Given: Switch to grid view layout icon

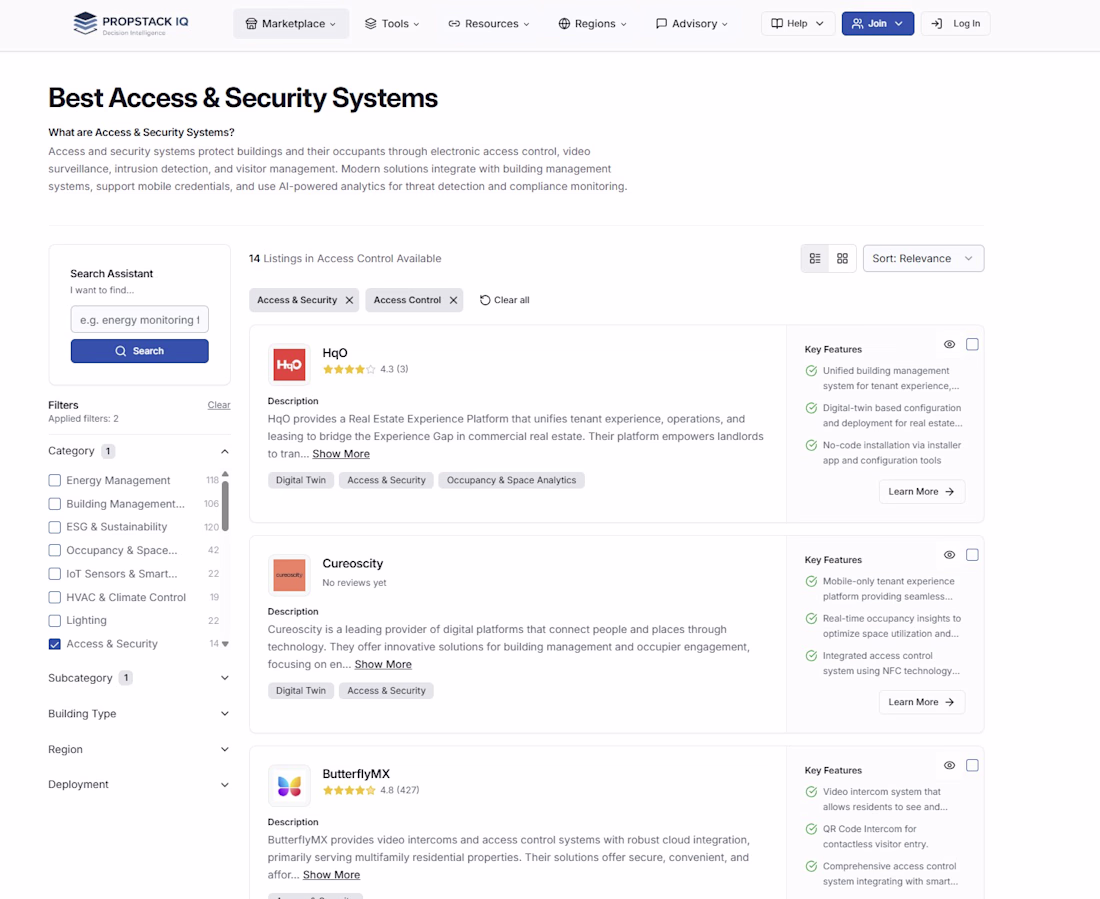Looking at the screenshot, I should (842, 258).
